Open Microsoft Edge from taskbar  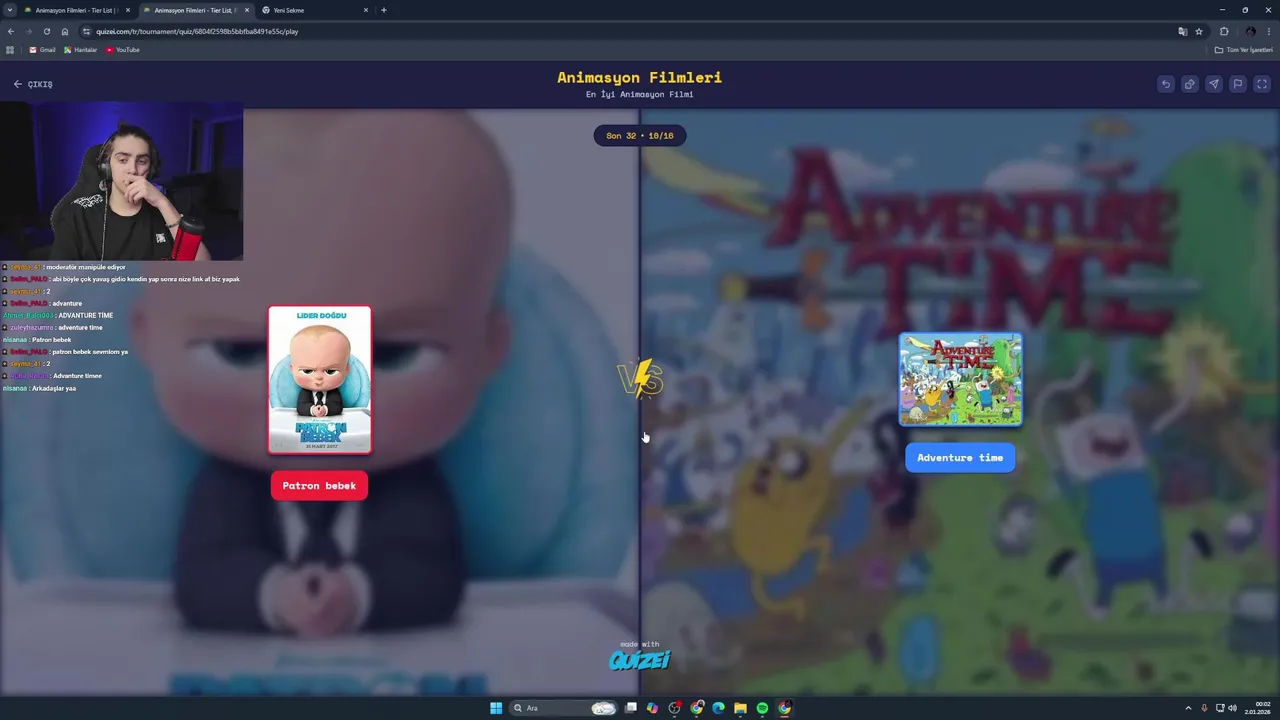click(x=718, y=708)
